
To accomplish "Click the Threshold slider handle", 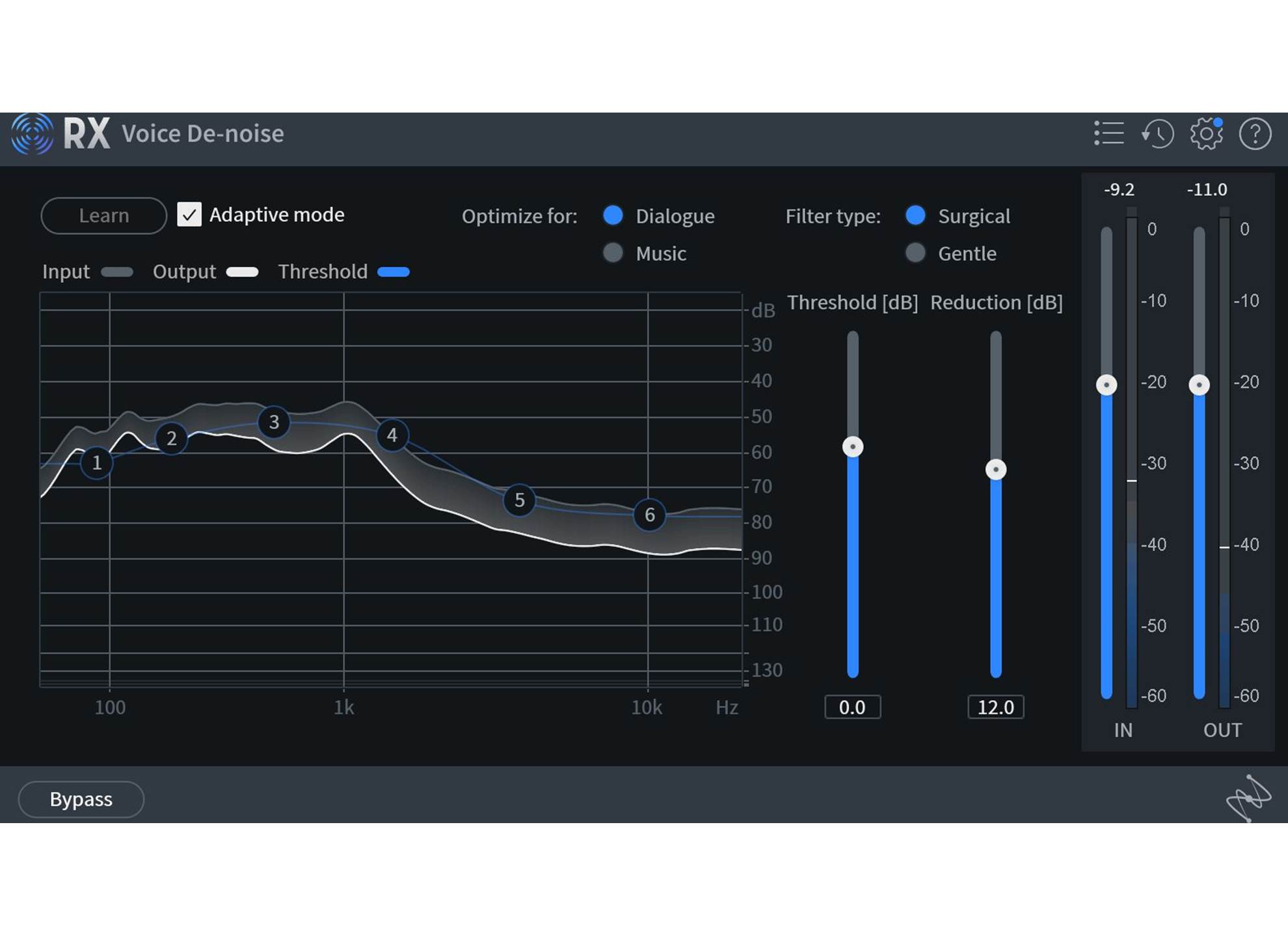I will click(x=853, y=447).
